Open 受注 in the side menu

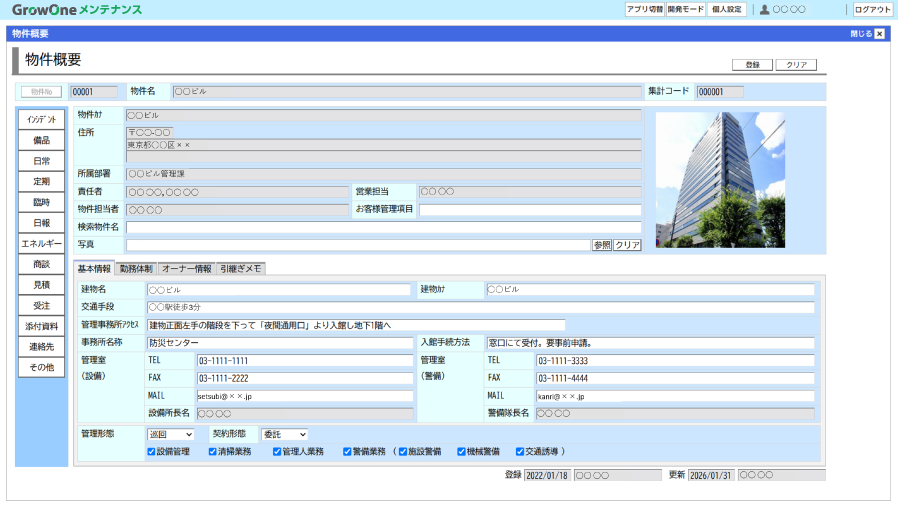41,305
